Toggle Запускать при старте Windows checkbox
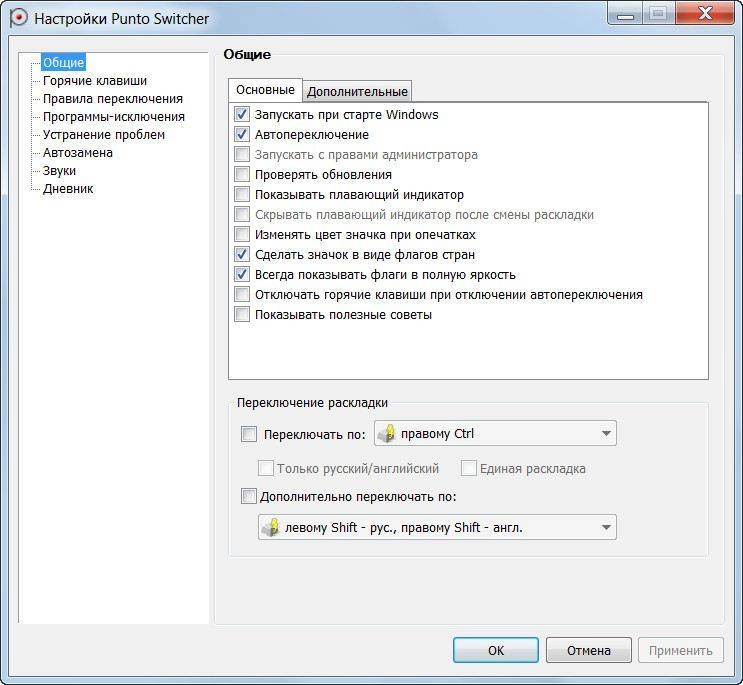 pos(242,114)
